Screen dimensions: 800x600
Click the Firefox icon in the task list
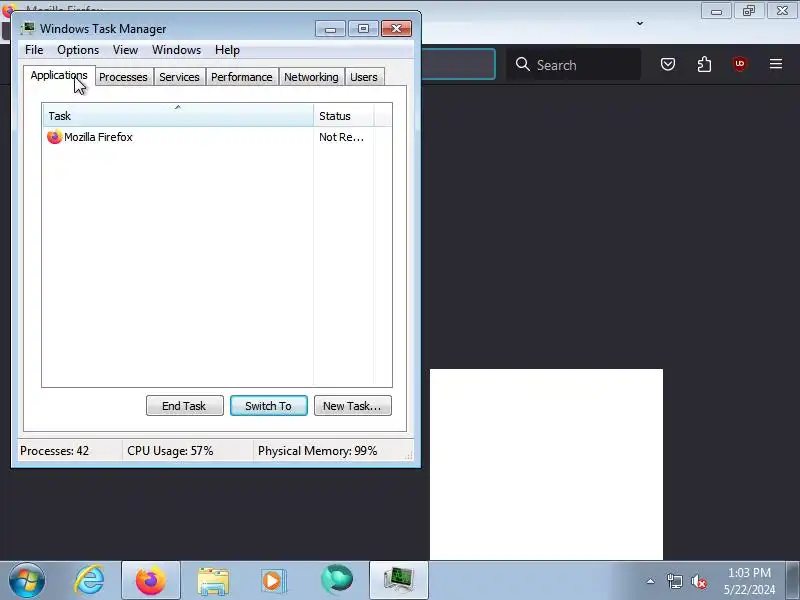click(54, 137)
